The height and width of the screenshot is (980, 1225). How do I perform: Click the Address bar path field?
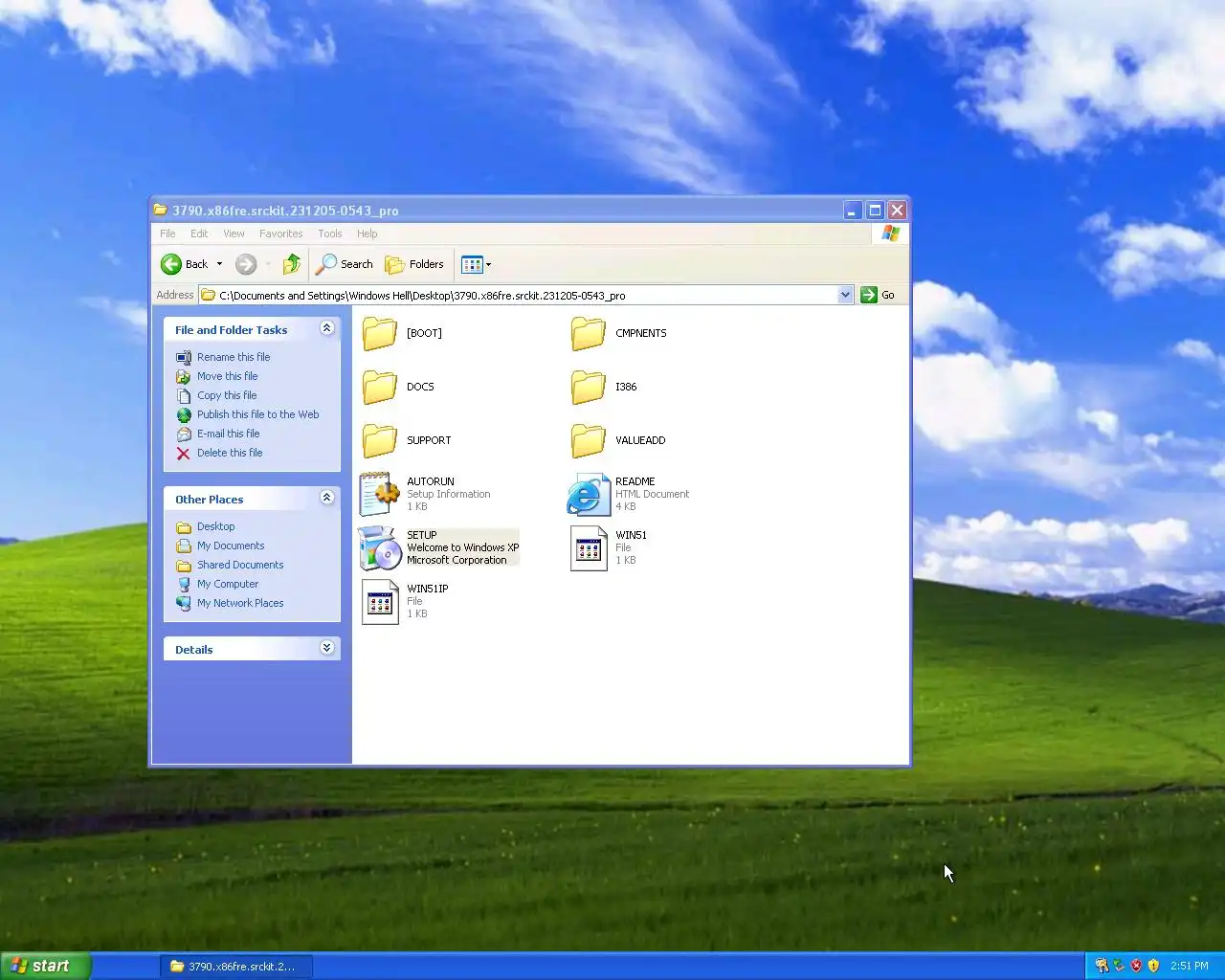tap(518, 295)
